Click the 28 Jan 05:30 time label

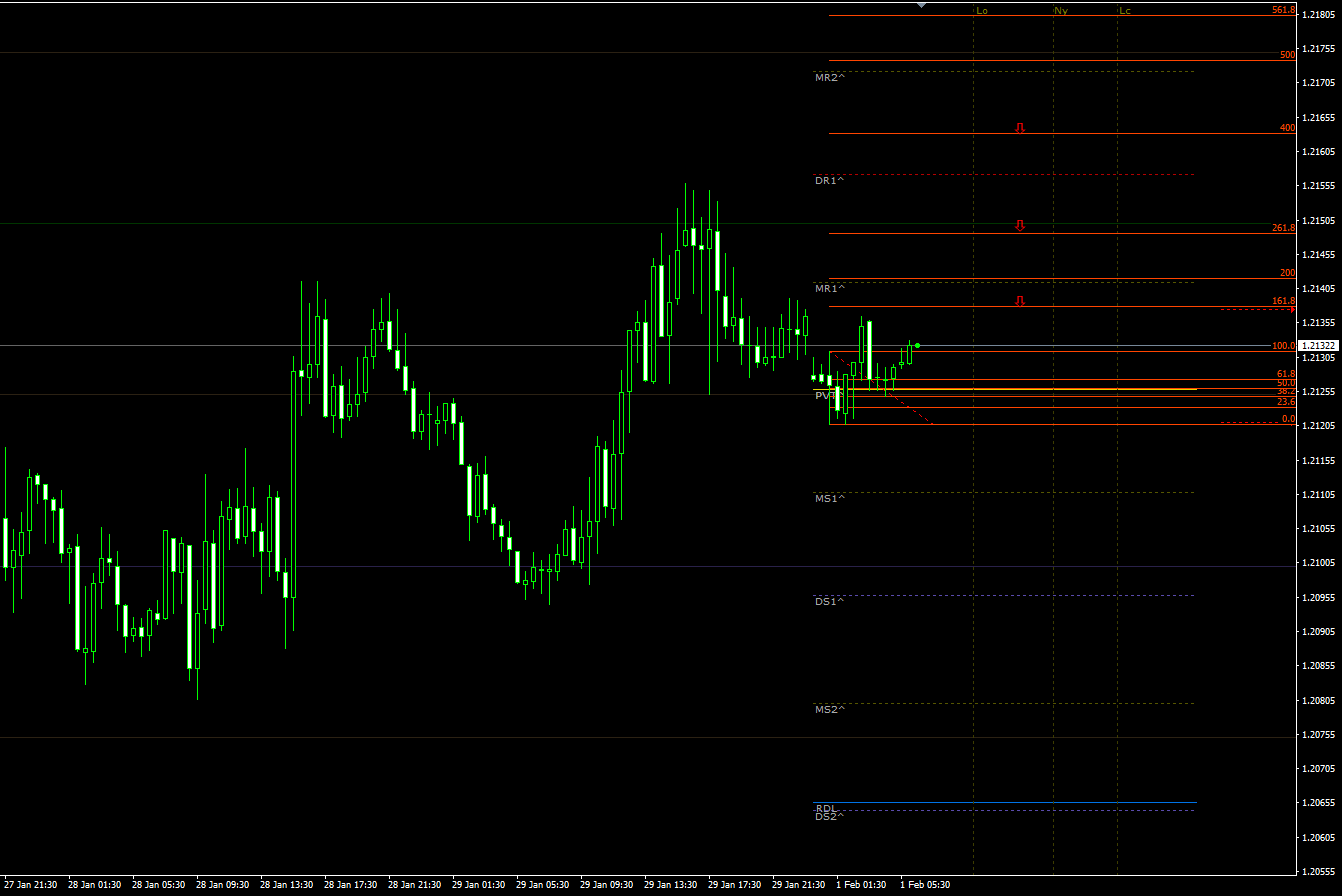tap(159, 885)
